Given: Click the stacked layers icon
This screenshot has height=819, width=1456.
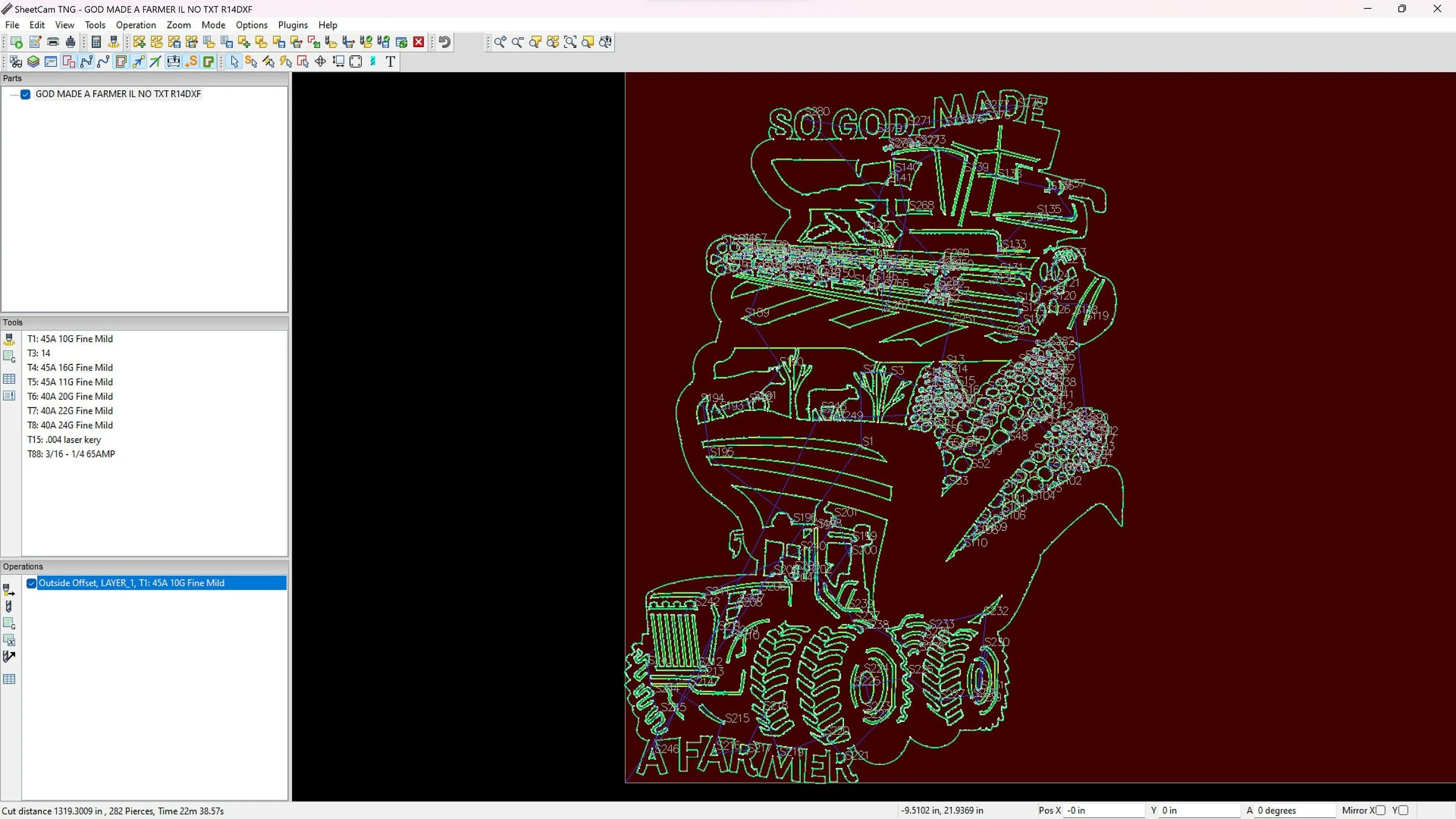Looking at the screenshot, I should tap(33, 62).
